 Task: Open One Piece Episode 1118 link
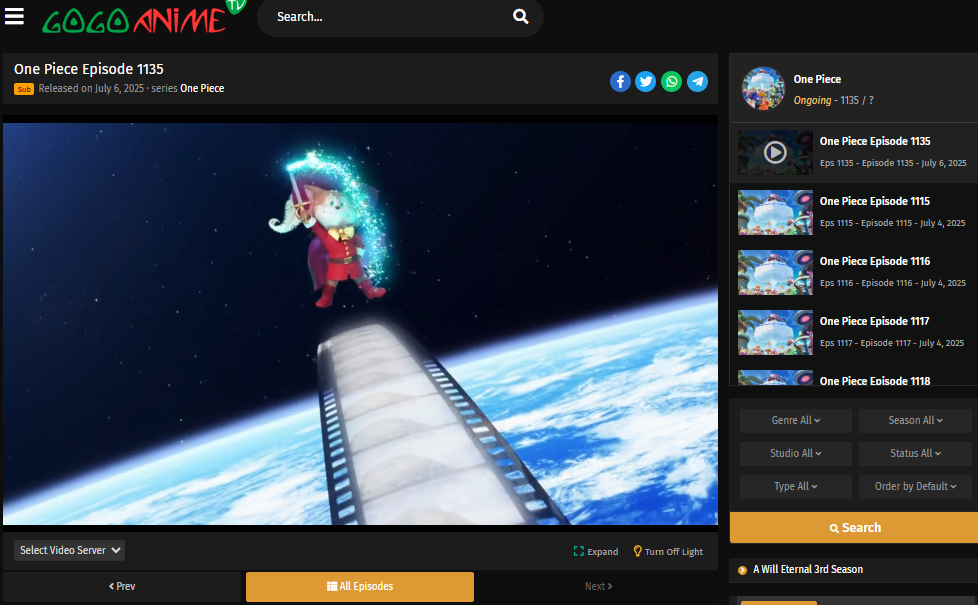click(874, 380)
